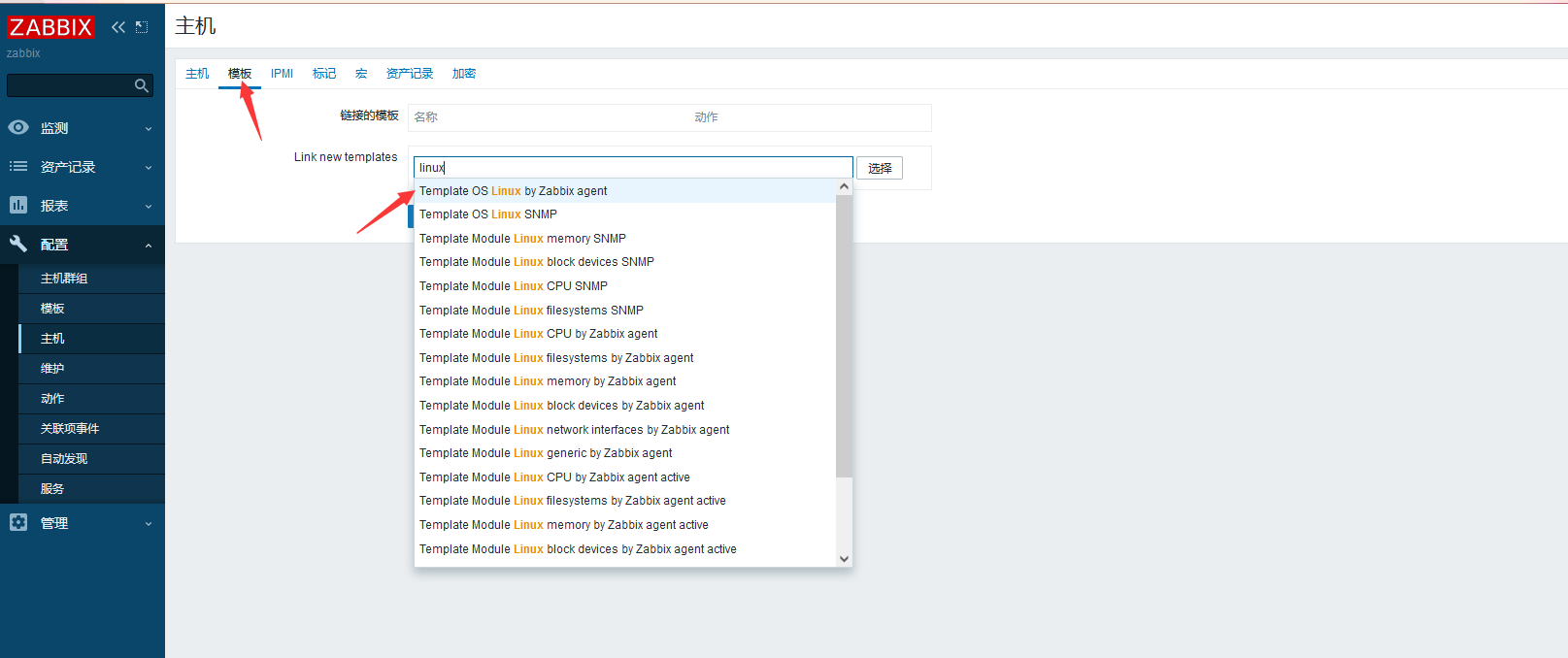Switch to the 加密 tab
This screenshot has width=1568, height=658.
[464, 74]
